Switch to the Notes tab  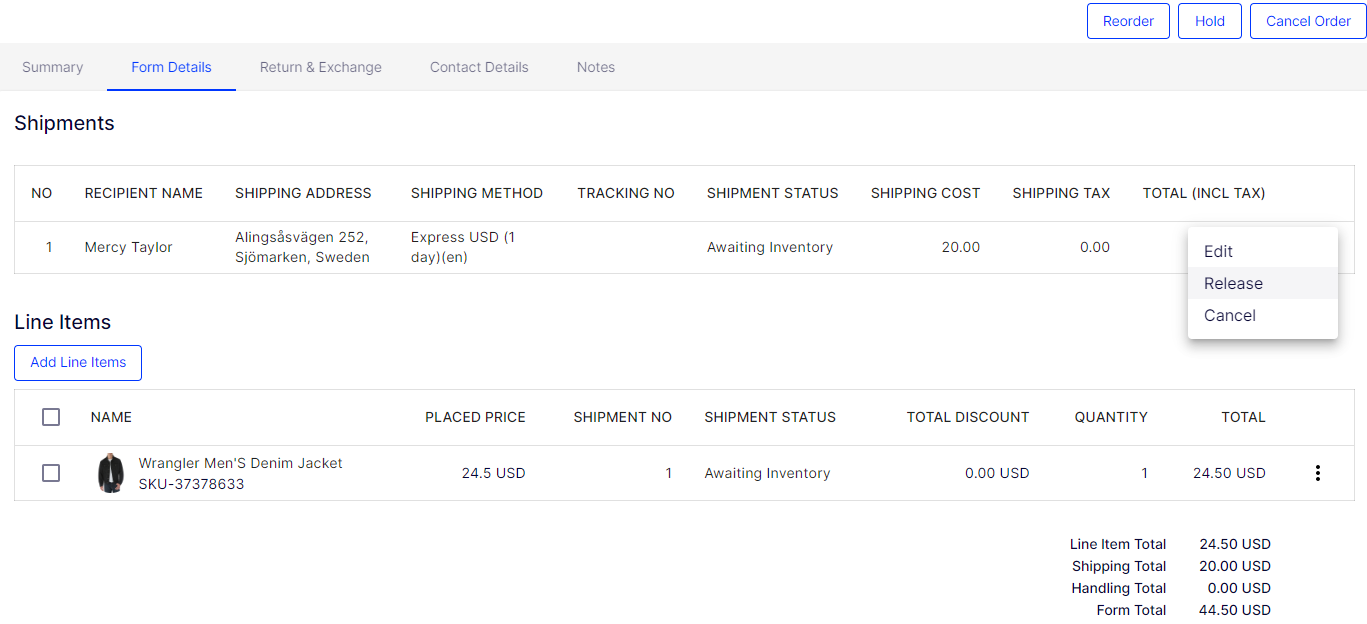tap(595, 67)
